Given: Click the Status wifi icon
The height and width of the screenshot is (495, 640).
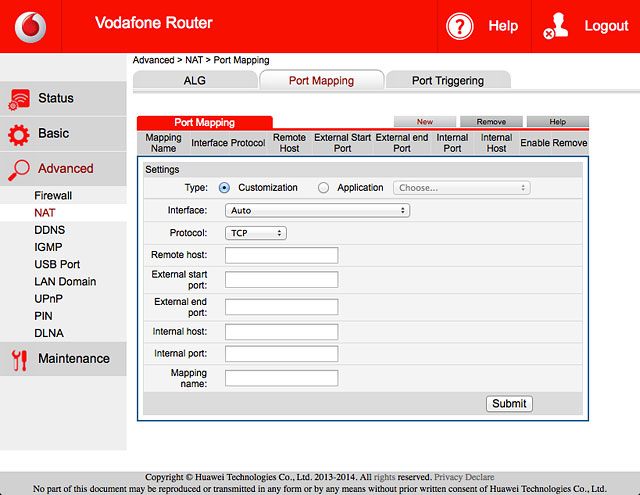Looking at the screenshot, I should (x=19, y=99).
